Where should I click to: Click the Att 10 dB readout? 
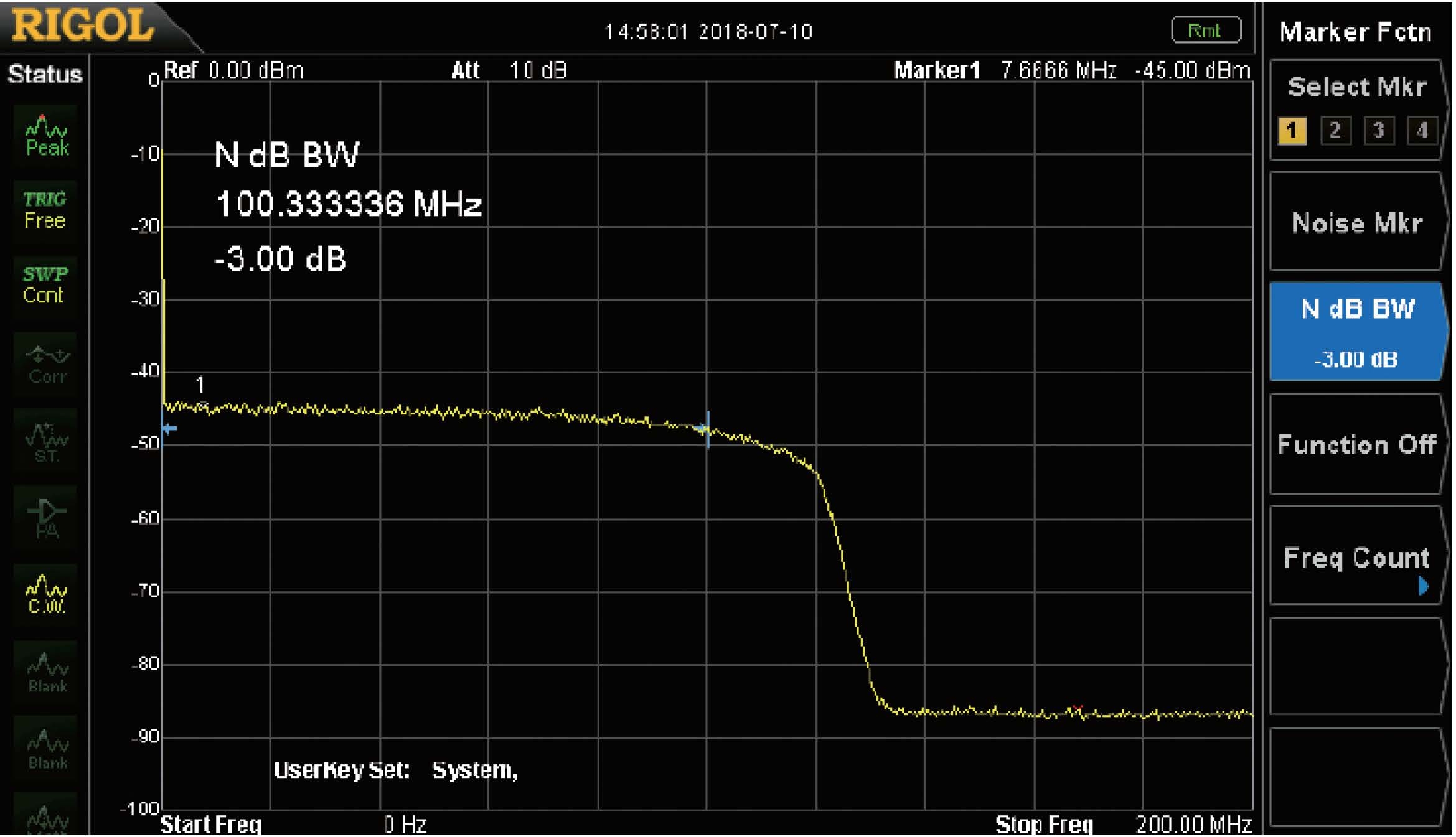pyautogui.click(x=509, y=70)
